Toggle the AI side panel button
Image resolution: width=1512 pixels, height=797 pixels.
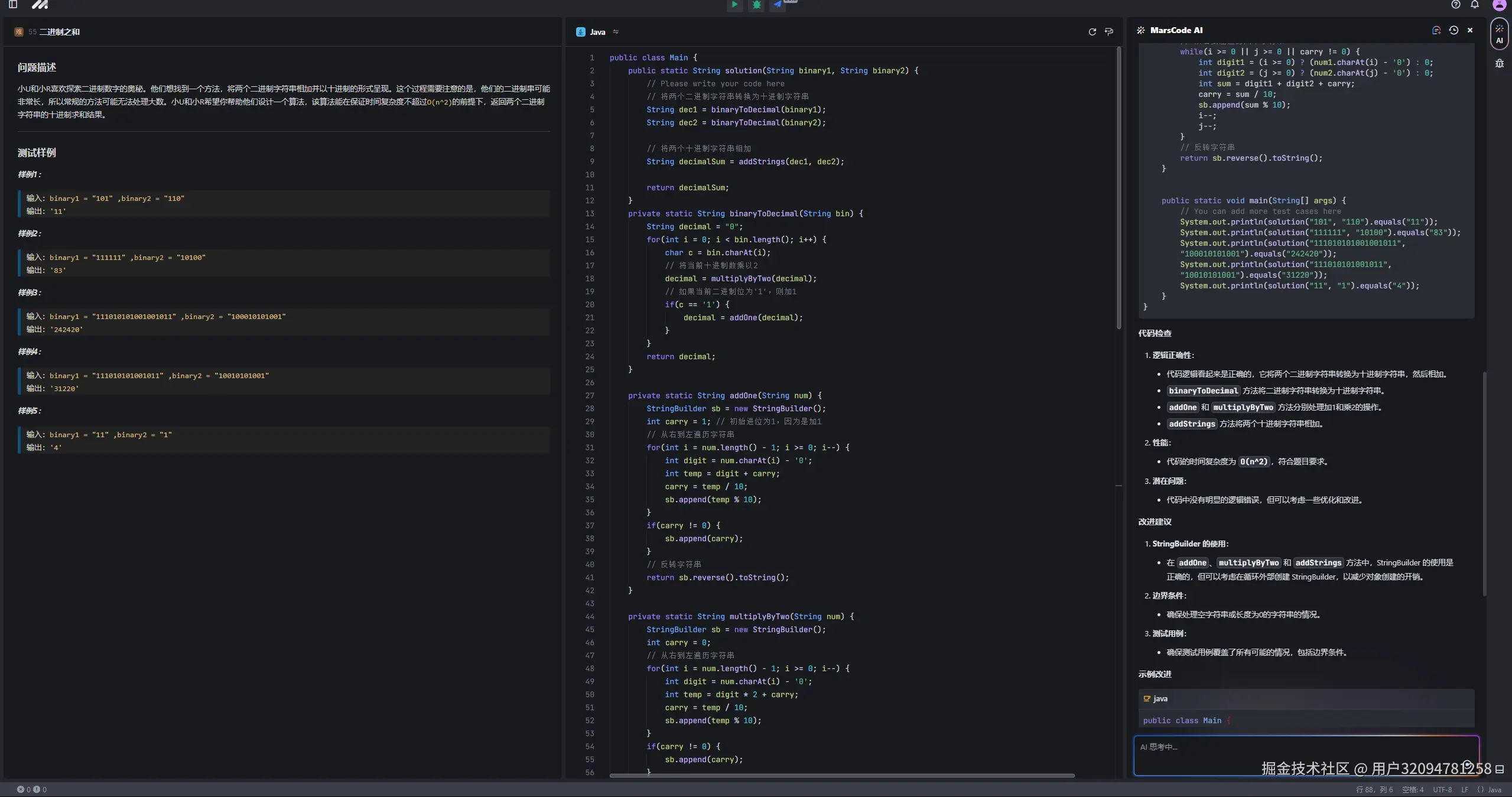[1500, 34]
